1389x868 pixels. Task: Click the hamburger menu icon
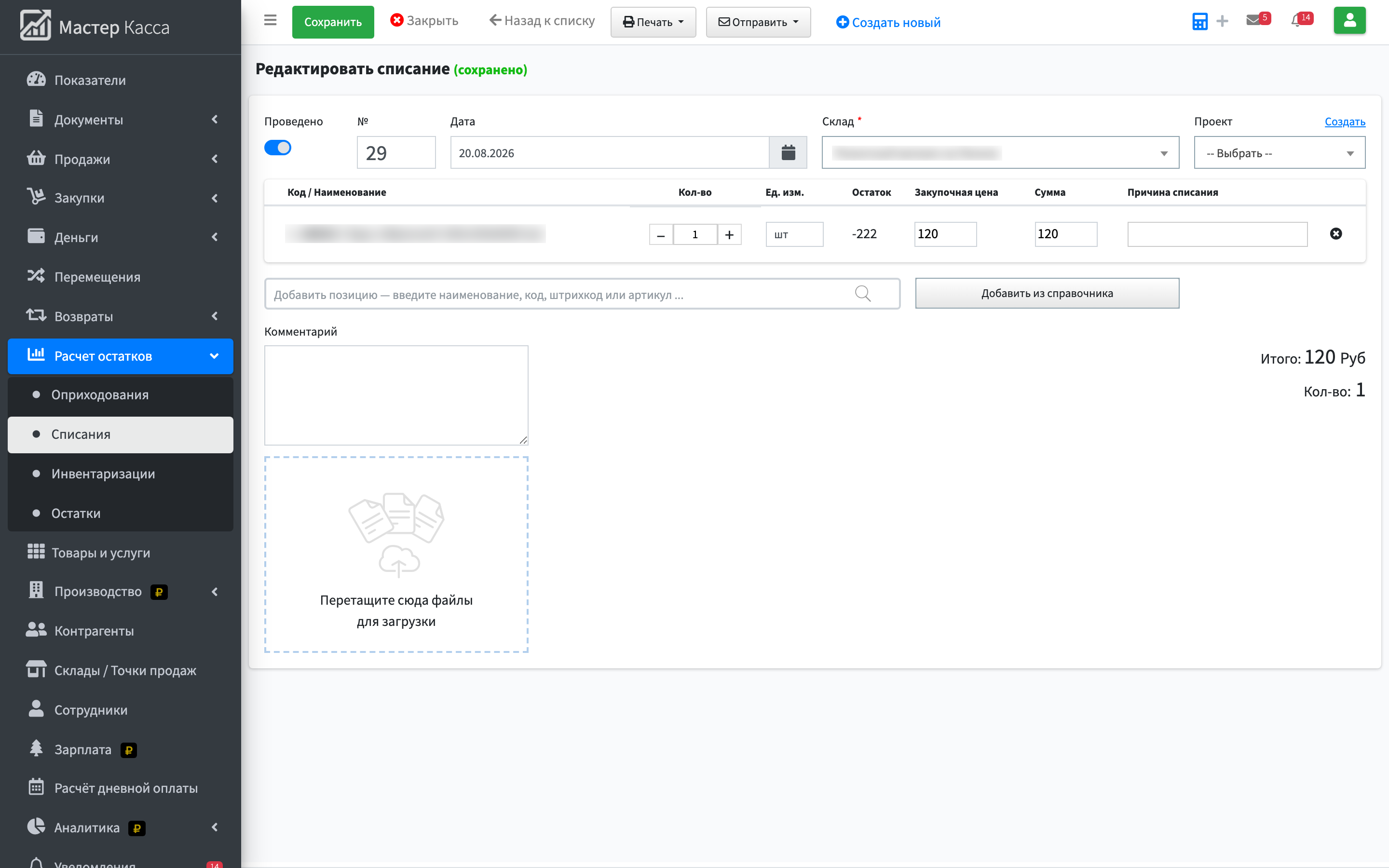(x=271, y=21)
